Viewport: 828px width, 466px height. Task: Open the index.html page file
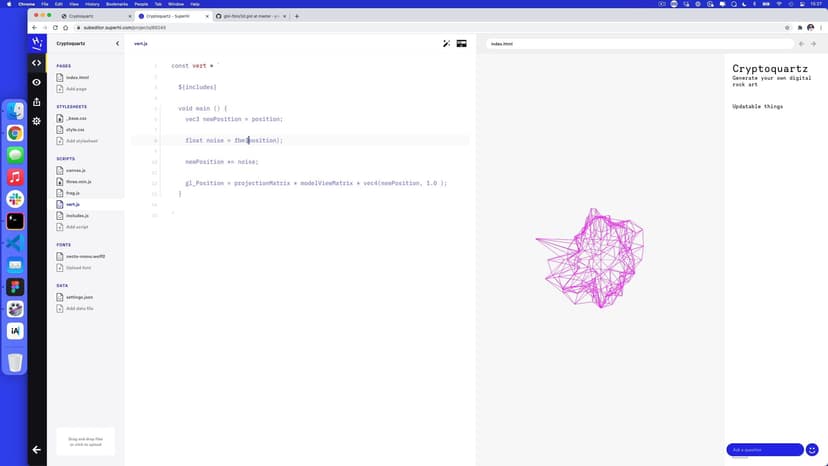77,77
